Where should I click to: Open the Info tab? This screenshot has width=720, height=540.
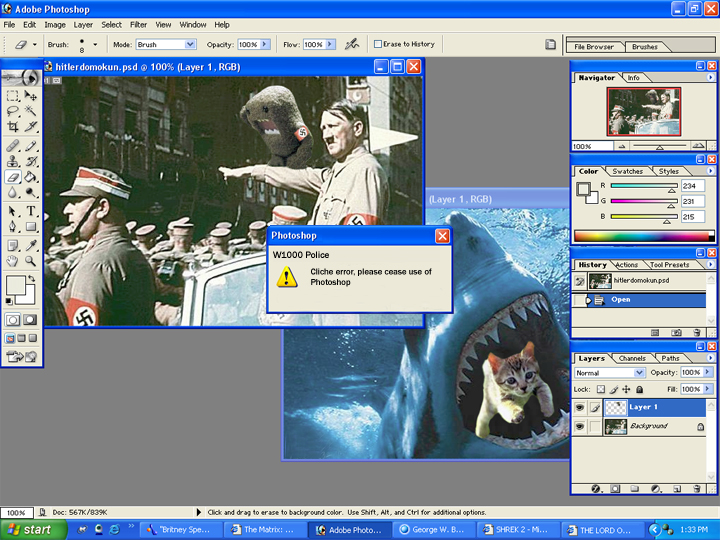[633, 78]
